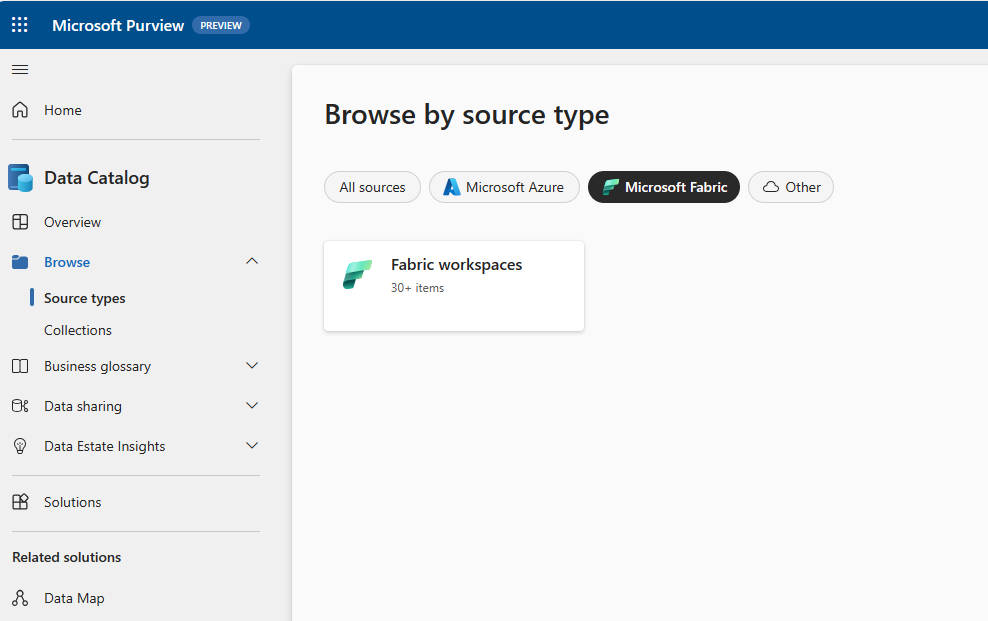988x621 pixels.
Task: Click the Data Estate Insights lightbulb icon
Action: (x=20, y=446)
